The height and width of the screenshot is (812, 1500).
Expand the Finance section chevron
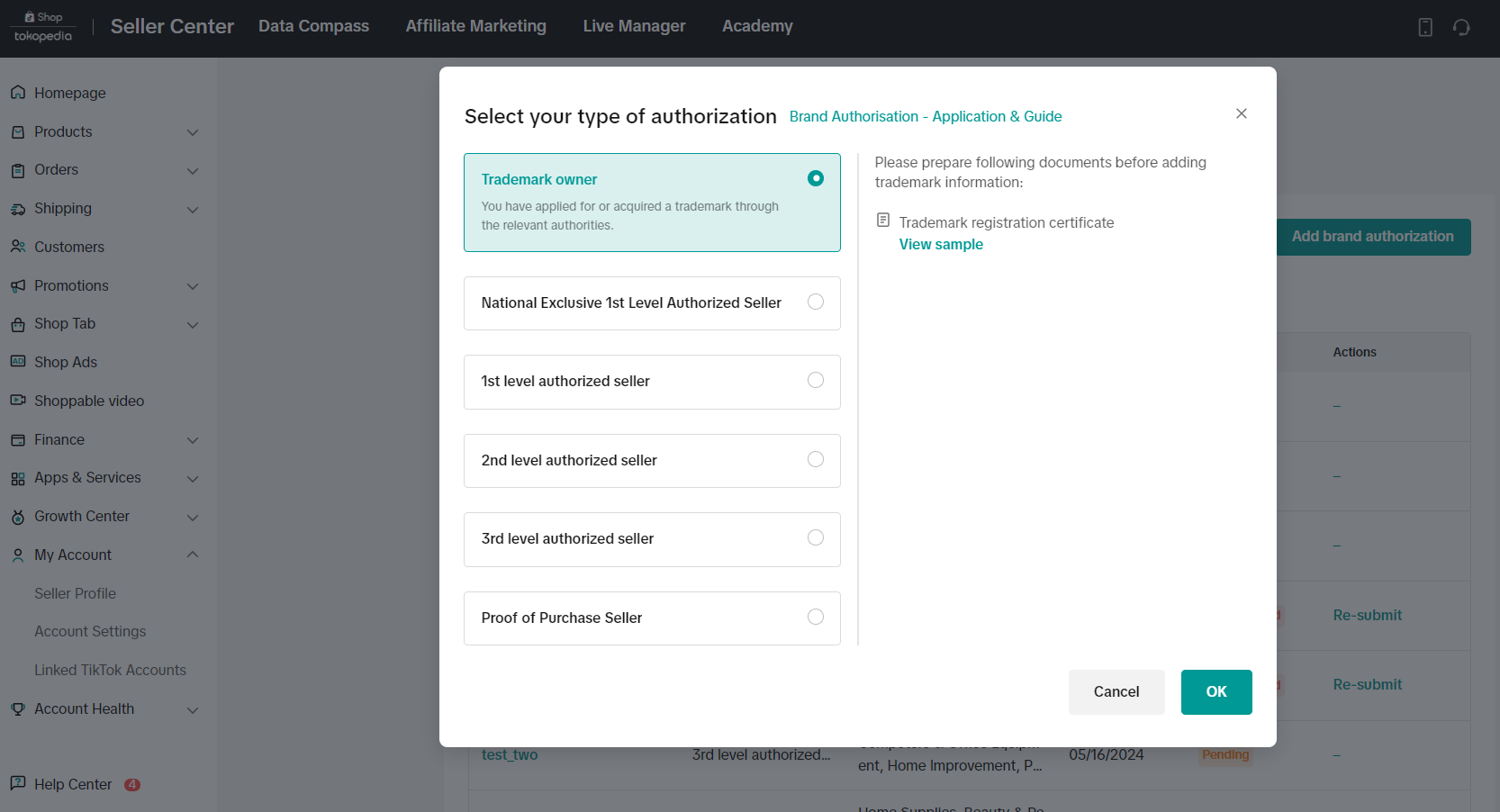point(193,440)
